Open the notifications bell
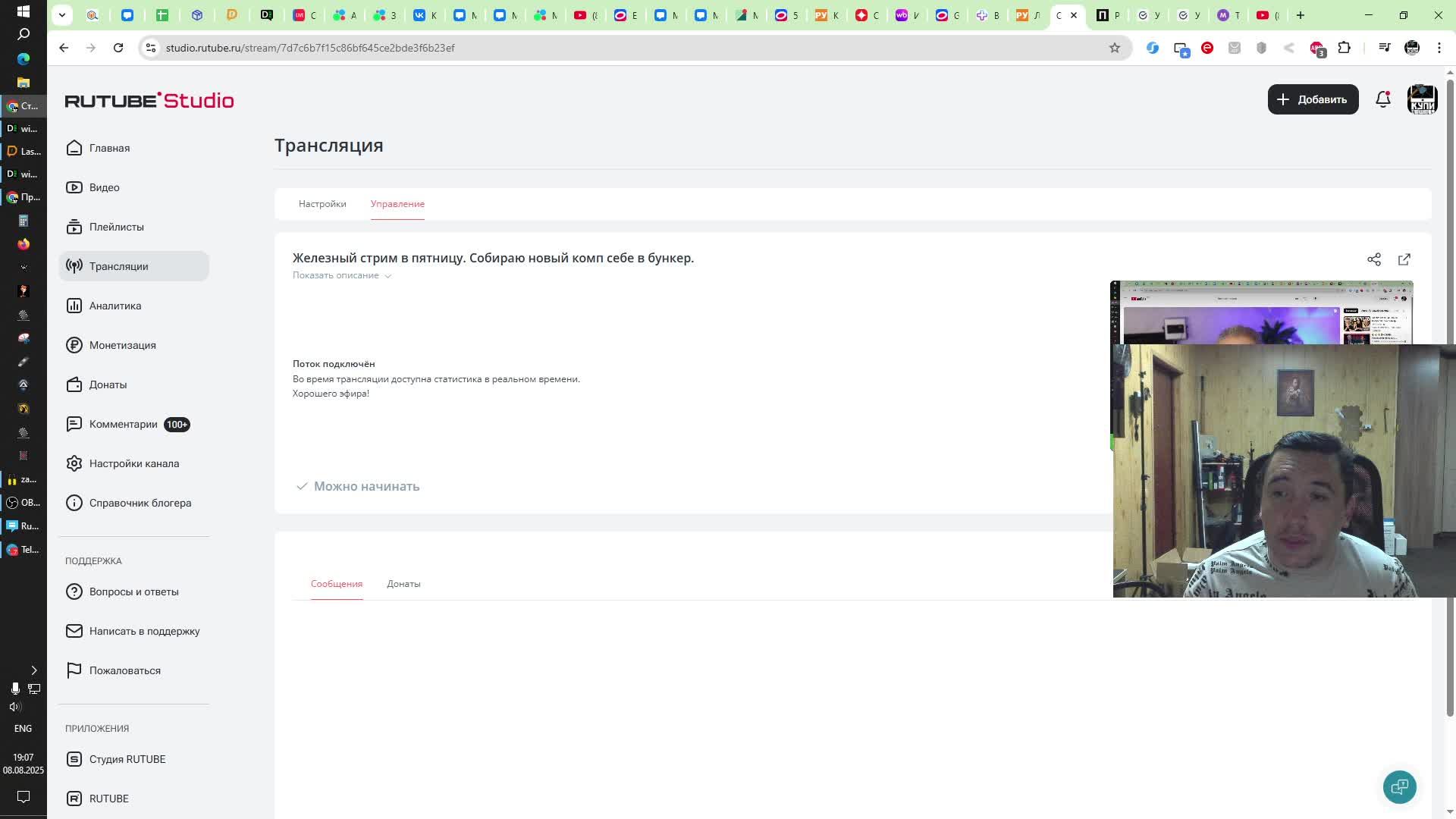The width and height of the screenshot is (1456, 819). click(x=1382, y=99)
